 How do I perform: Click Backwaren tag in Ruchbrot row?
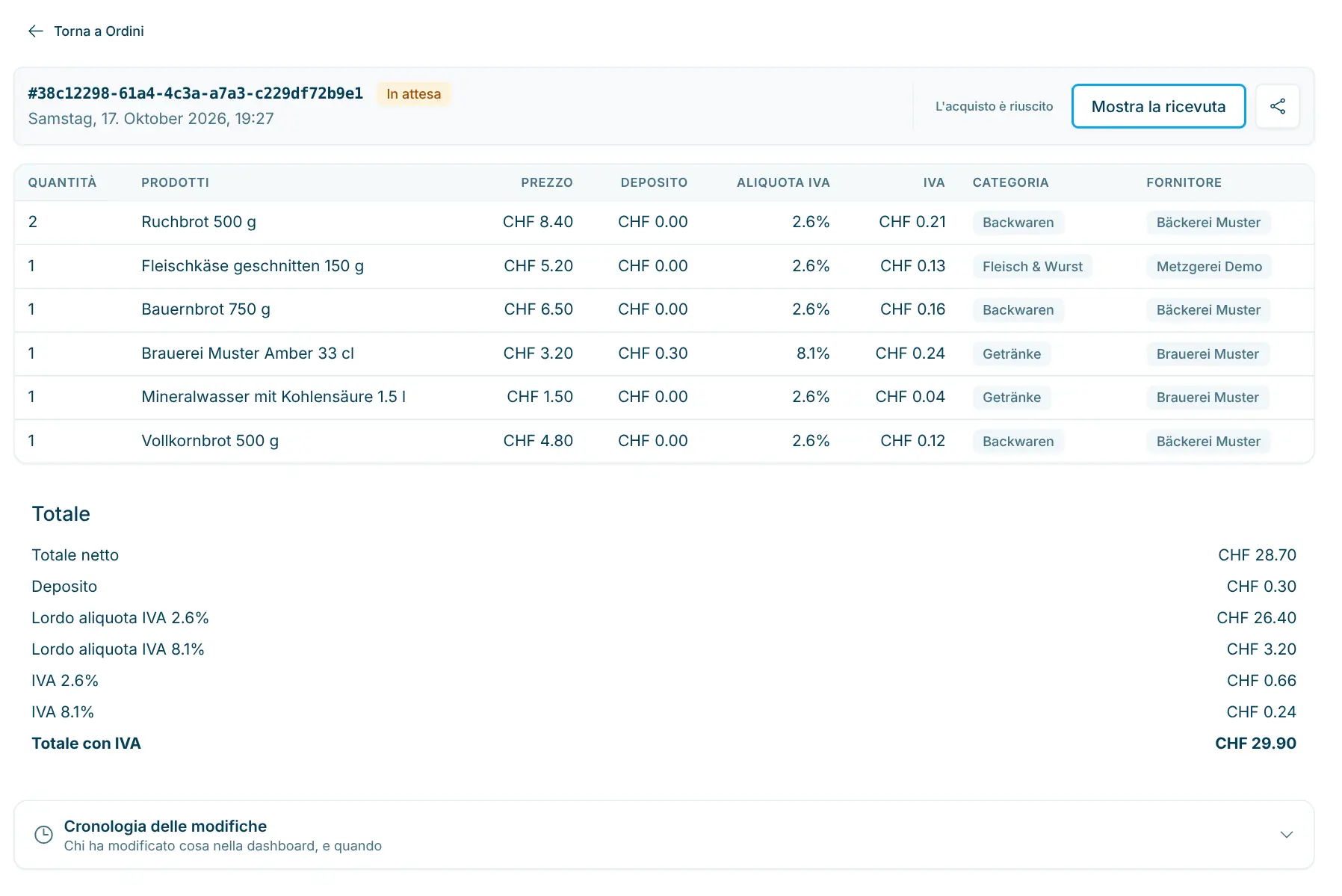pos(1018,223)
